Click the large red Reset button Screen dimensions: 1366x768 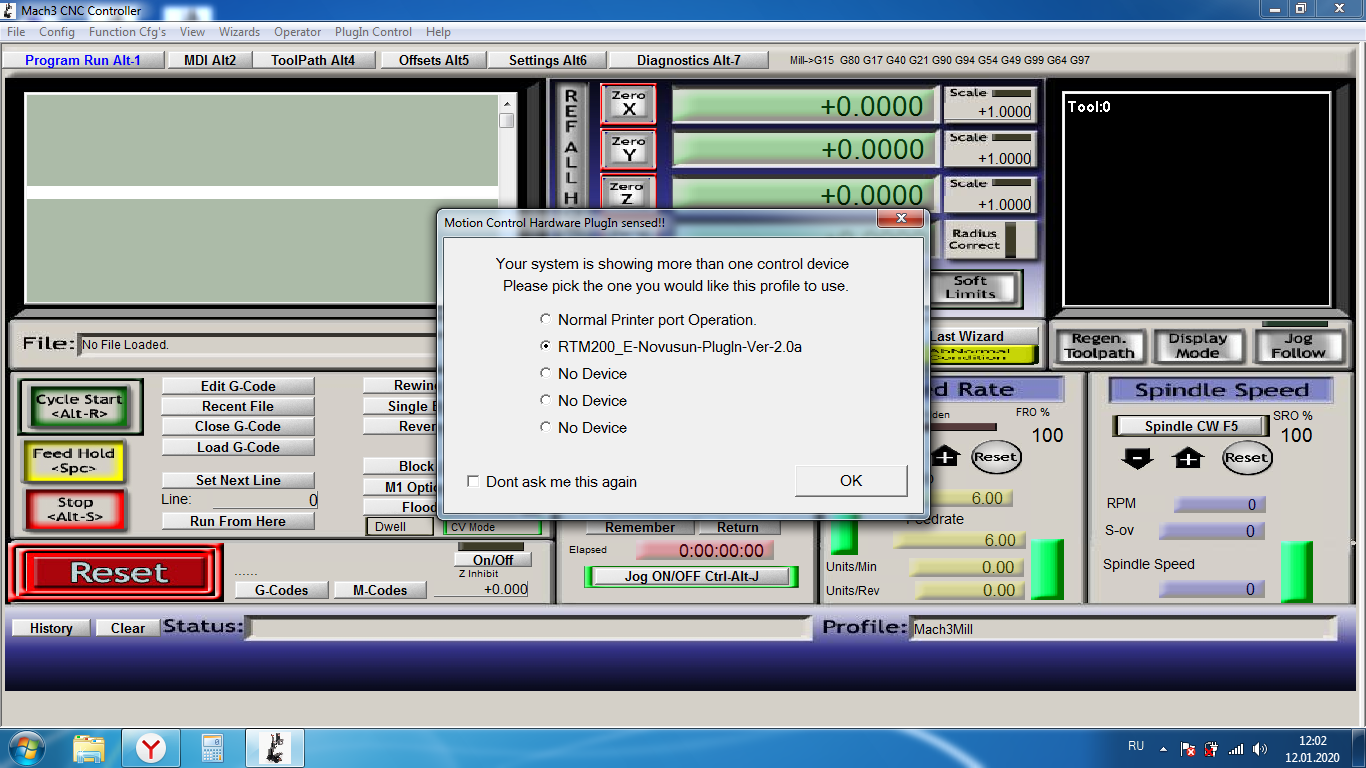click(x=118, y=573)
